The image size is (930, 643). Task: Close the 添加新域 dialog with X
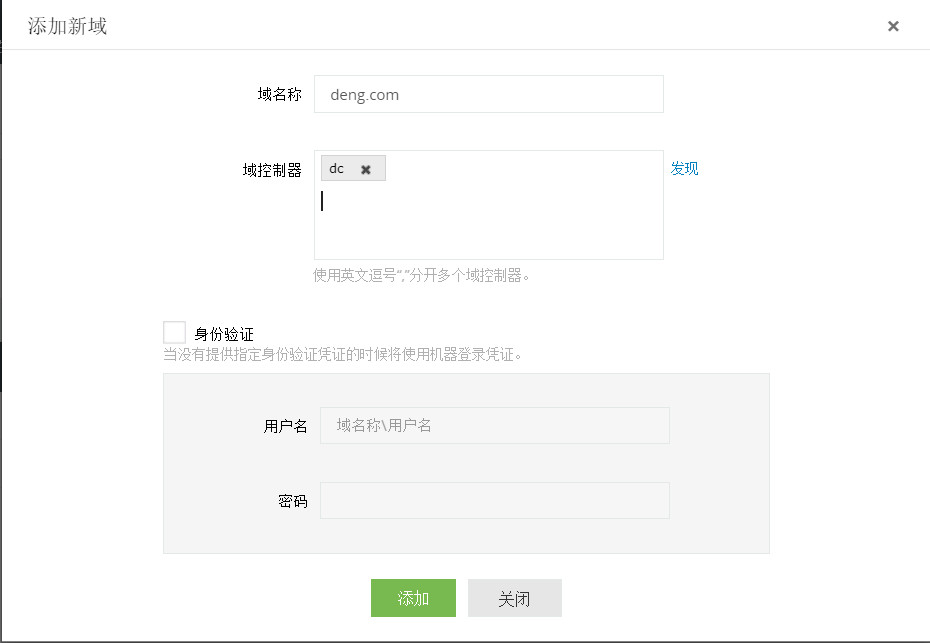tap(893, 26)
